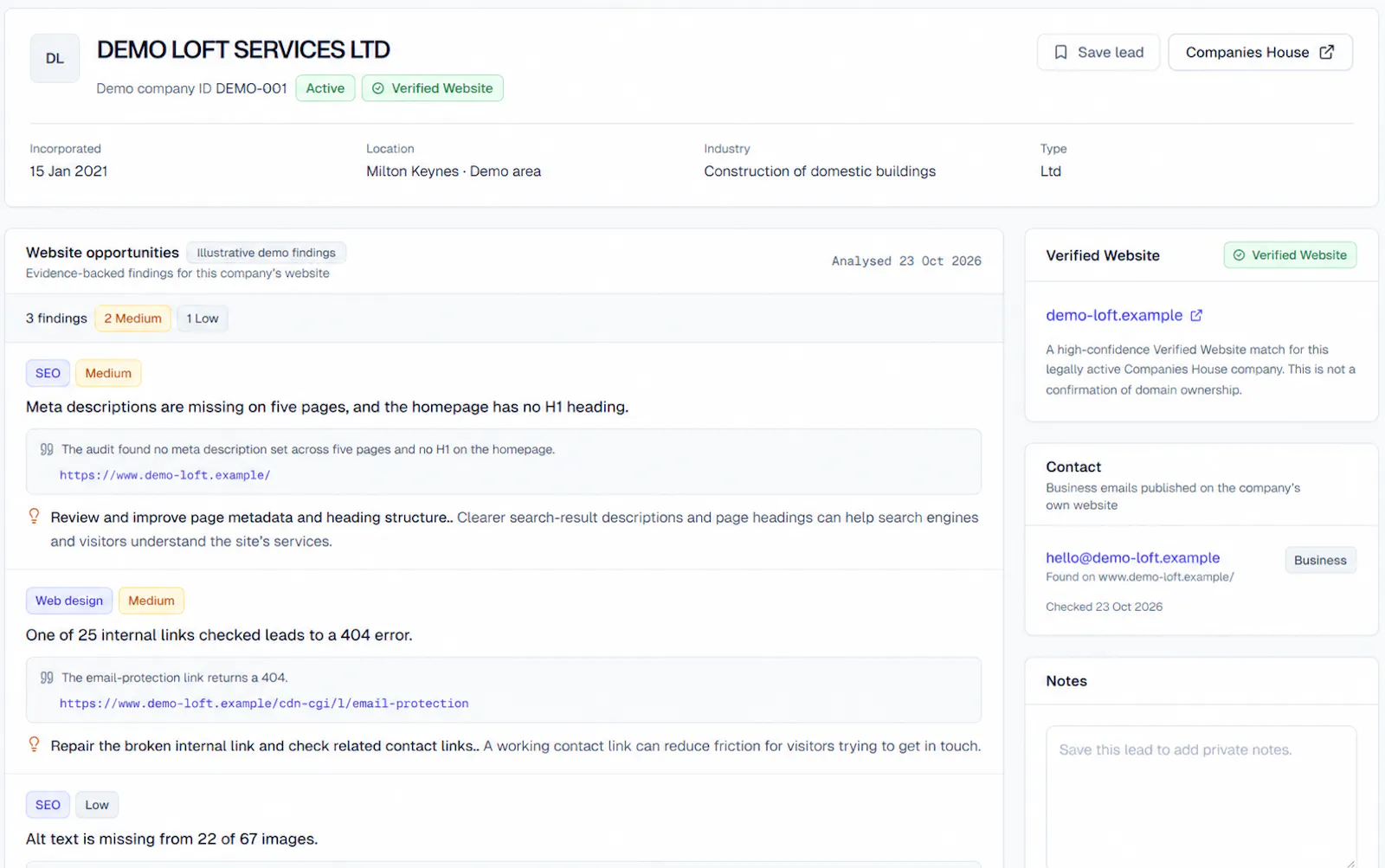The image size is (1385, 868).
Task: Click the DEMO LOFT SERVICES LTD heading
Action: tap(243, 50)
